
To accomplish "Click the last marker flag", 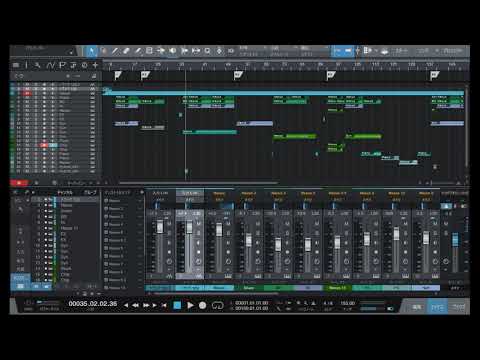I will [x=434, y=75].
